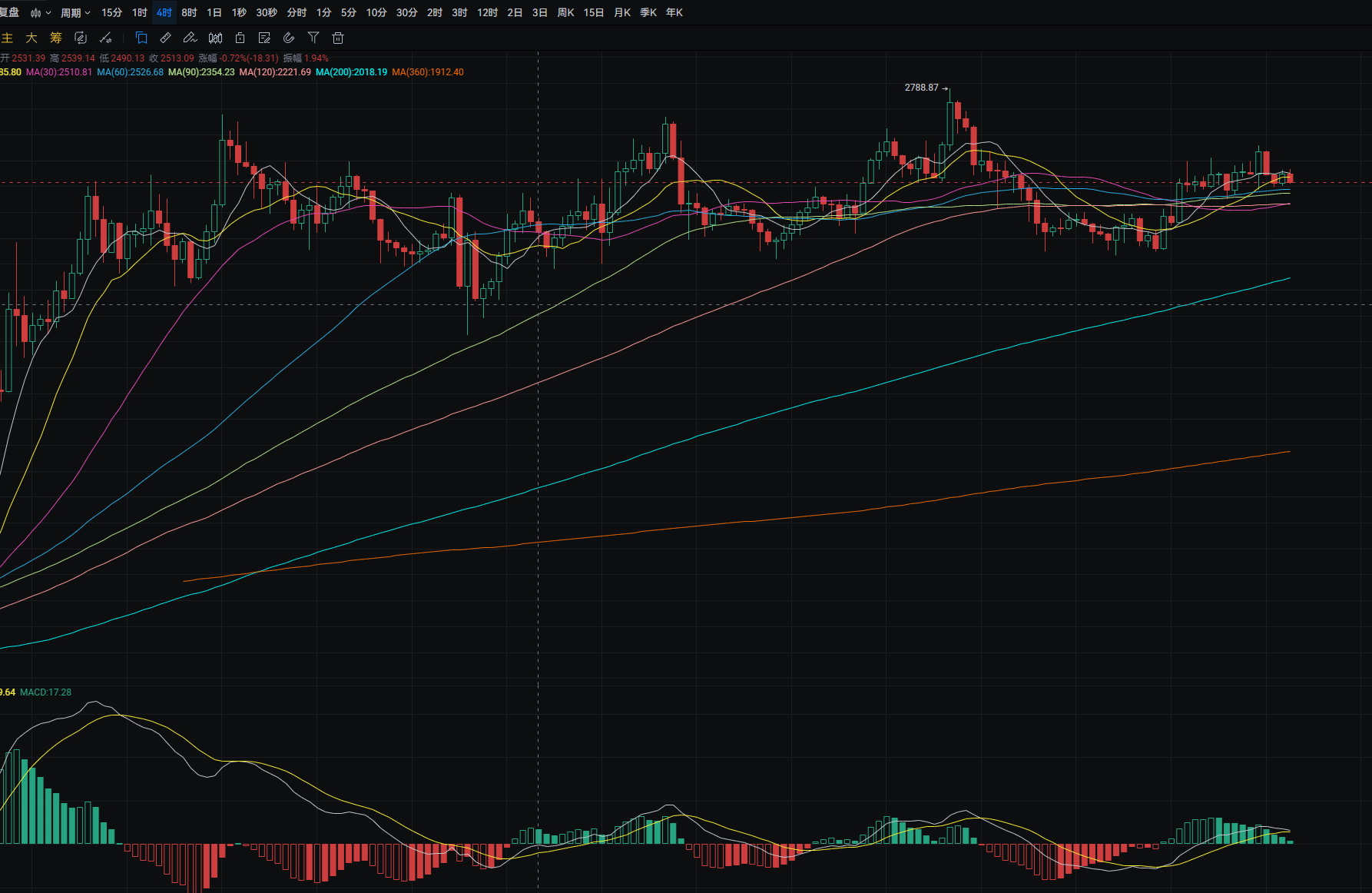Switch to the 月K monthly chart

(622, 13)
